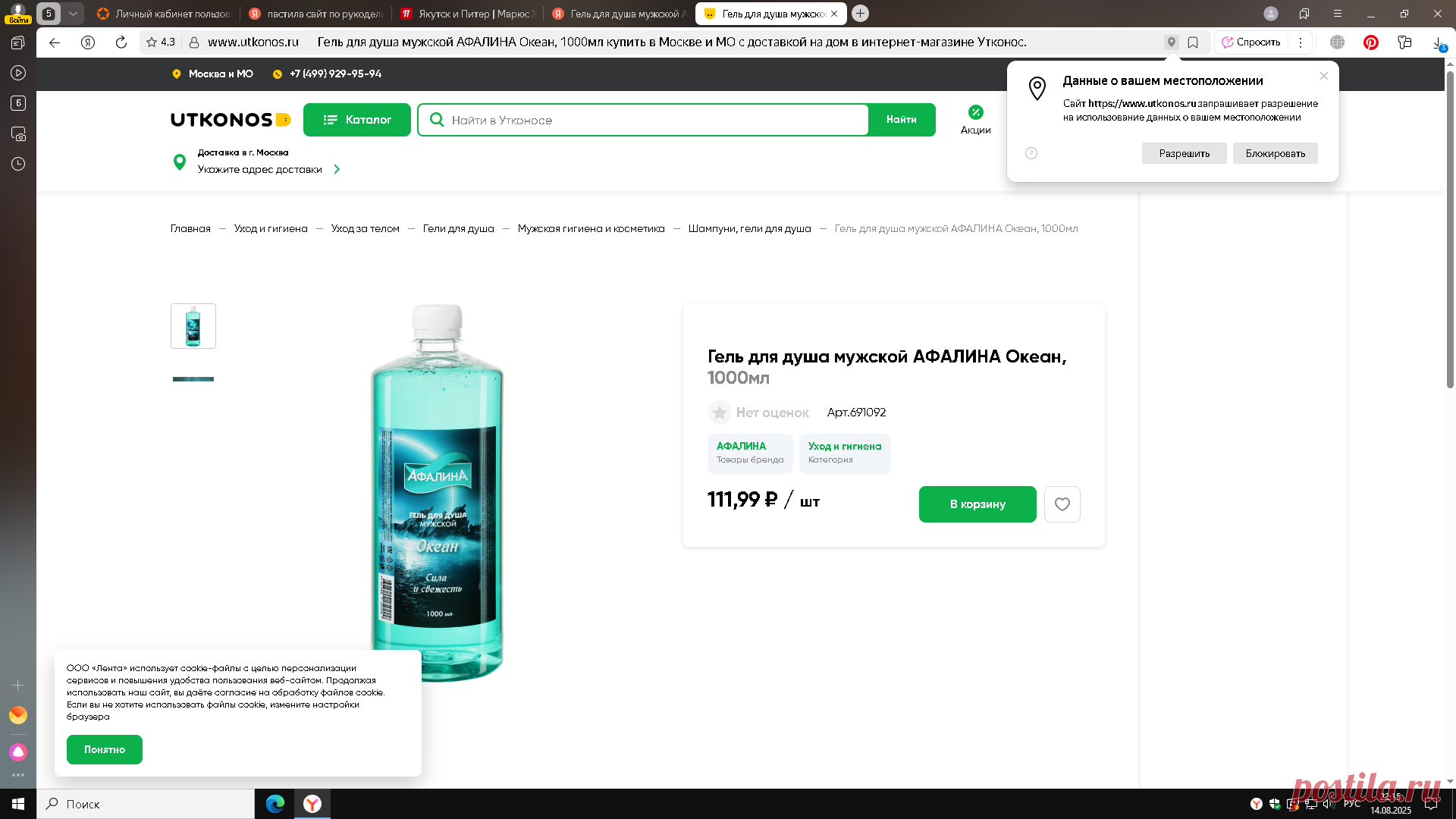Open the Каталог menu
The height and width of the screenshot is (819, 1456).
point(357,120)
